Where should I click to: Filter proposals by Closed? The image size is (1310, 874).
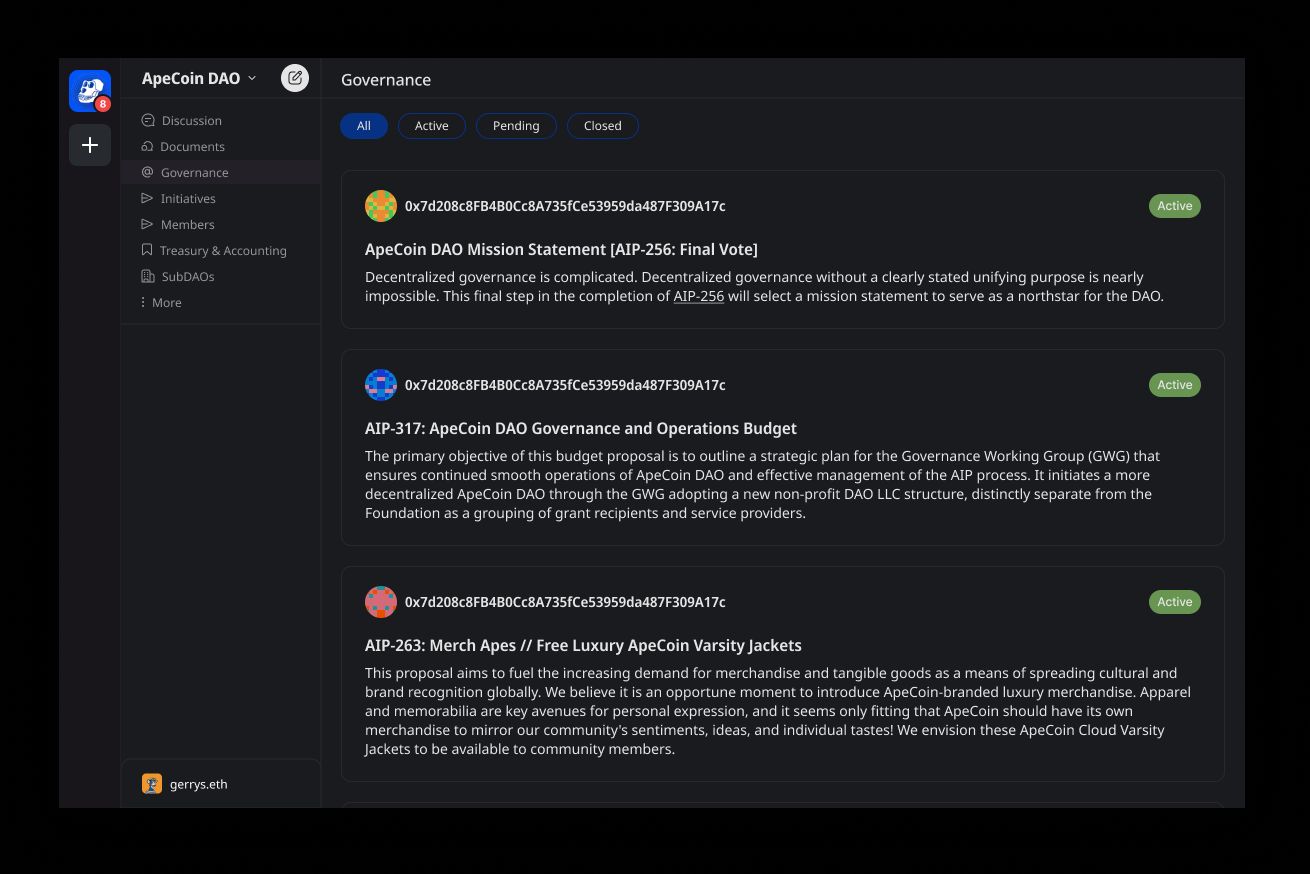tap(603, 126)
